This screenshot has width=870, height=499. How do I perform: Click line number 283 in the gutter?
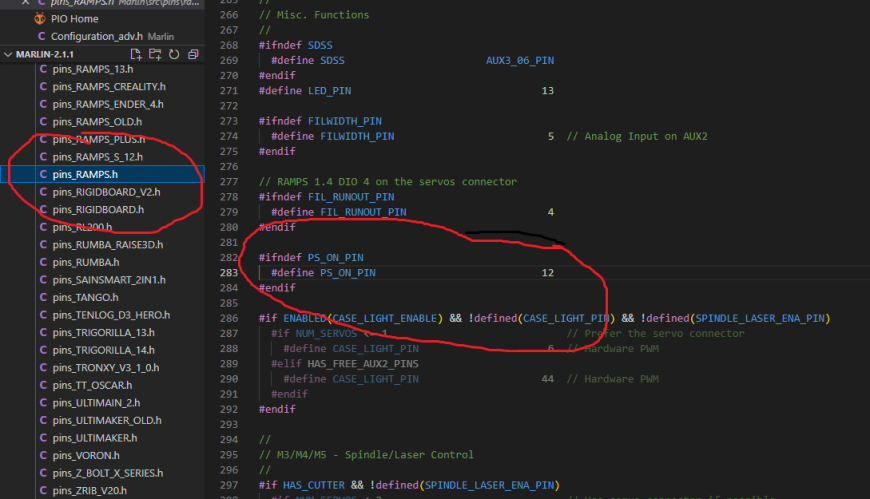click(x=228, y=272)
